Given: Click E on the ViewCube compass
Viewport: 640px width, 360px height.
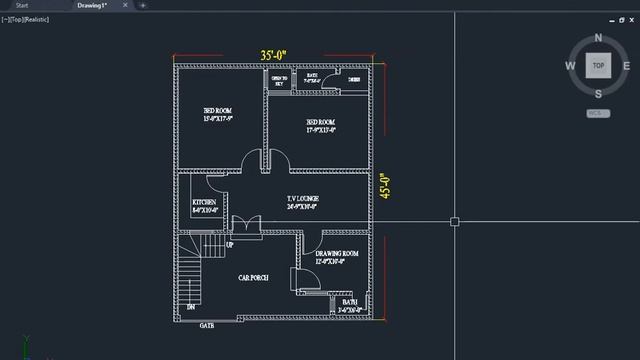Looking at the screenshot, I should 626,66.
